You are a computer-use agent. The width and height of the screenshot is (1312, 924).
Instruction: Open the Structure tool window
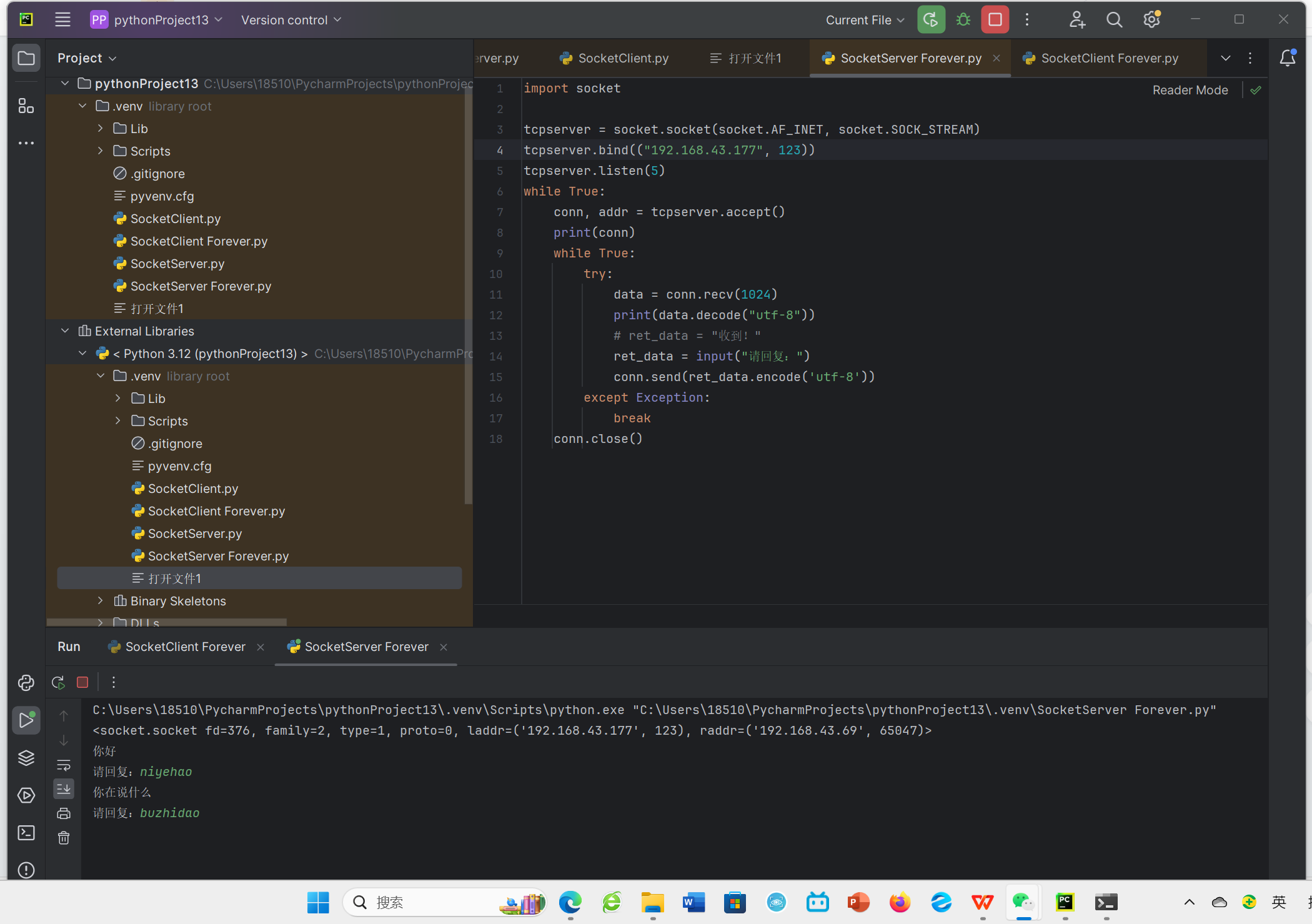click(x=26, y=106)
